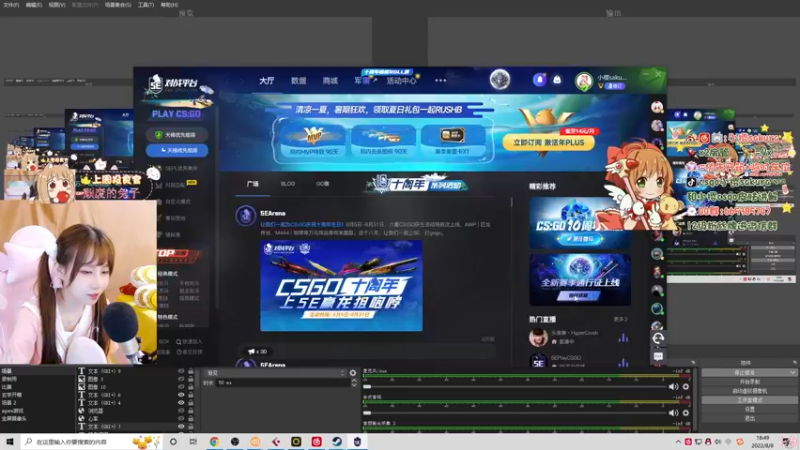The height and width of the screenshot is (450, 800).
Task: Adjust the 台式音响 volume slider
Action: [515, 413]
